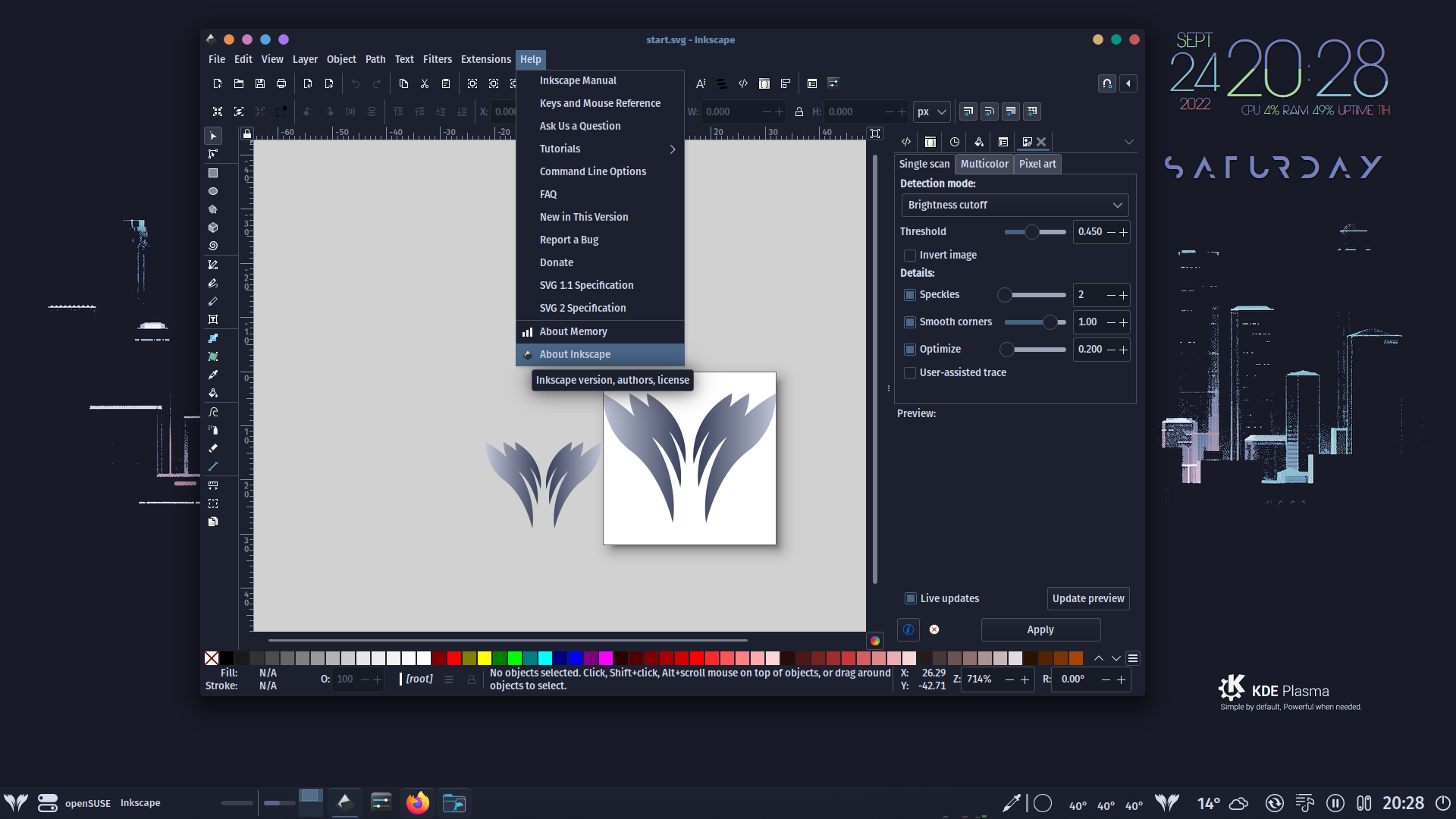Choose Report a Bug entry
Screen dimensions: 1456x819
click(x=600, y=240)
